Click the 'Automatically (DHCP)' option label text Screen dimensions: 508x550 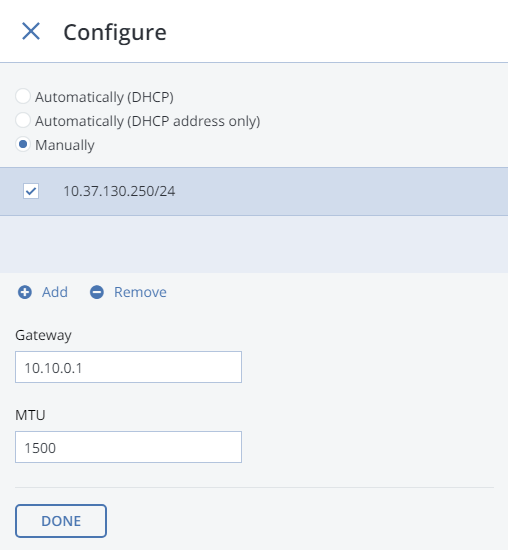point(104,97)
